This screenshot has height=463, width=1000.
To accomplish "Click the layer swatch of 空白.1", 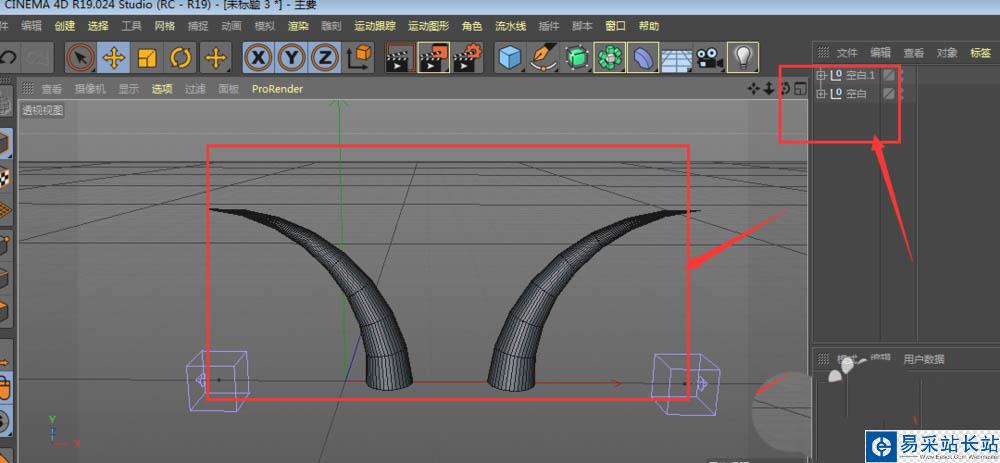I will (x=888, y=75).
